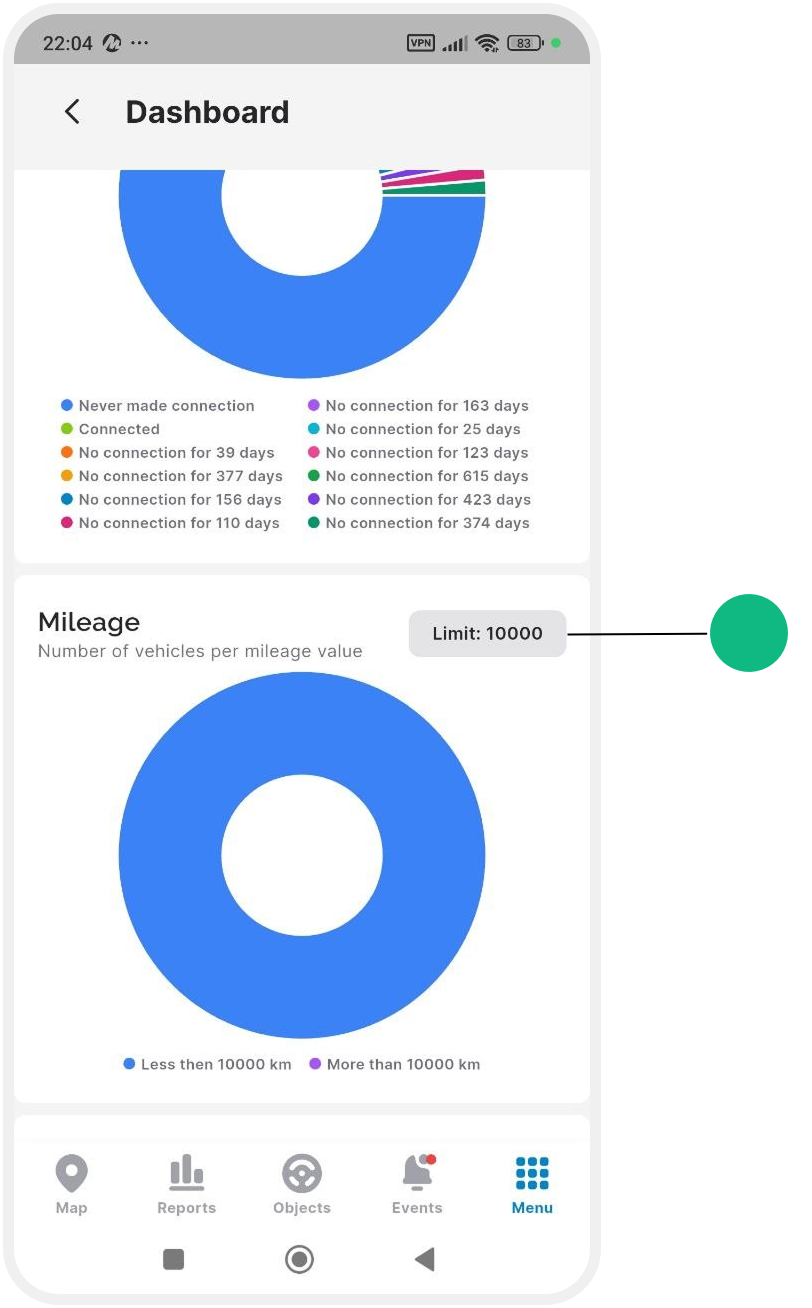Viewport: 812px width, 1308px height.
Task: Select 'No connection for 615 days' legend
Action: pos(418,476)
